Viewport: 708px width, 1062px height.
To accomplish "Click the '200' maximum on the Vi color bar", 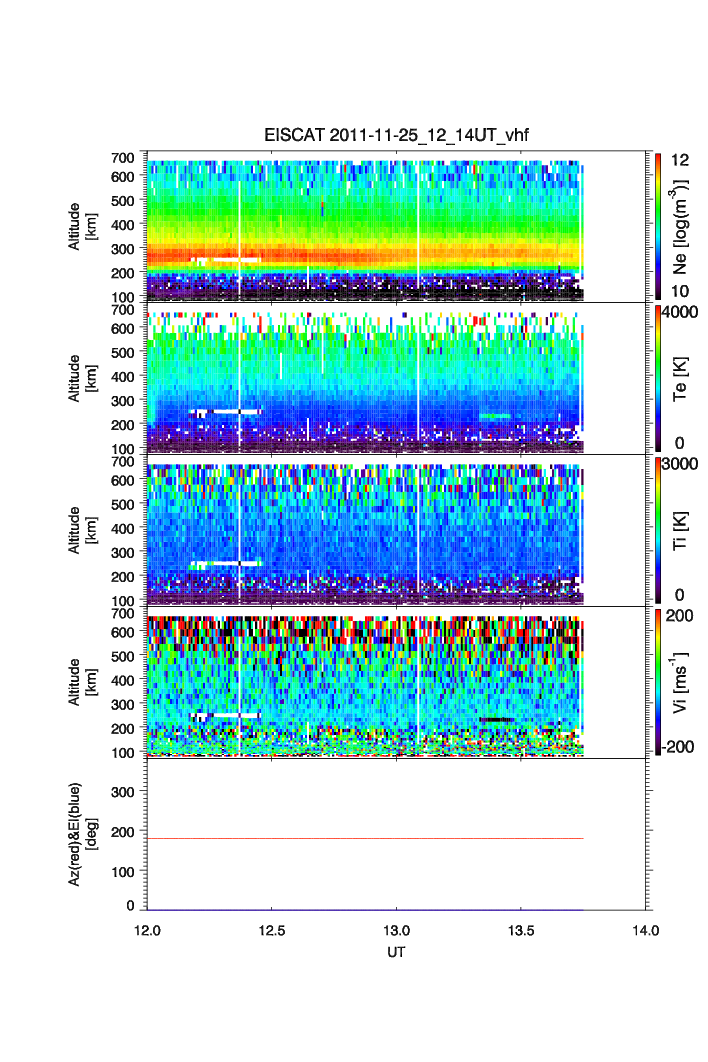I will (679, 616).
